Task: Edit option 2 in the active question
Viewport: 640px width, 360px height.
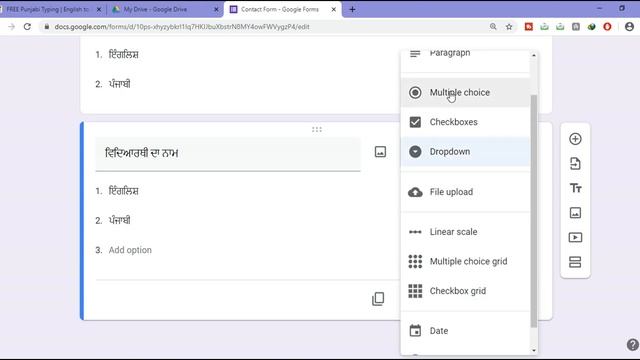Action: (120, 221)
